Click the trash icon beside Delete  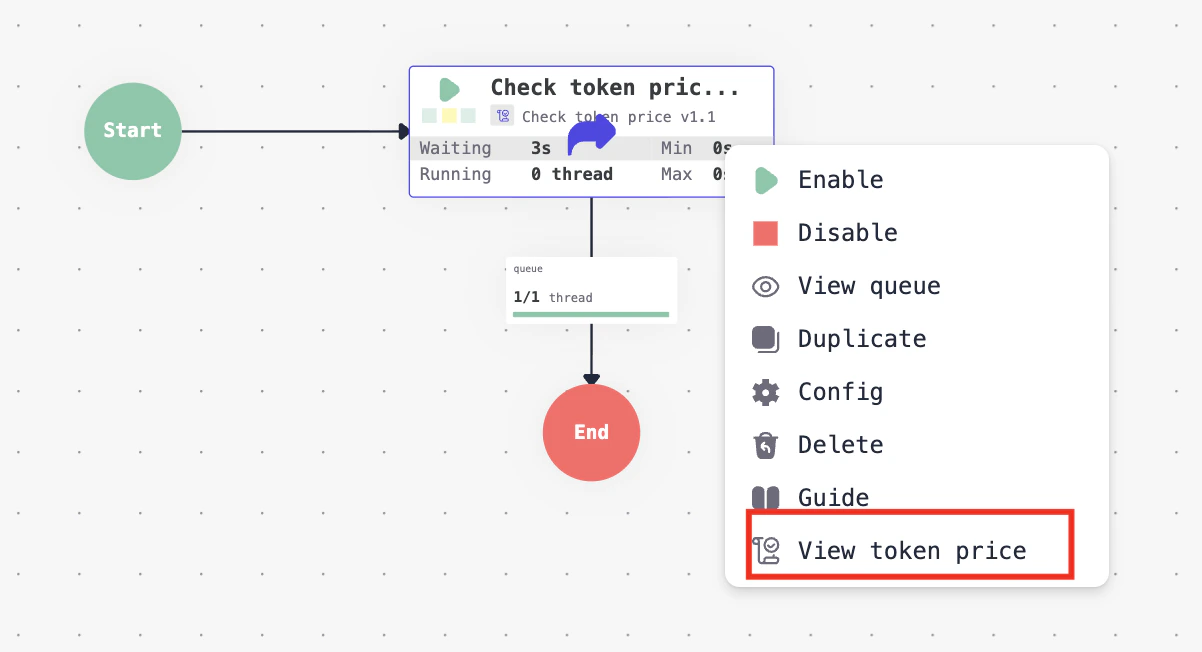click(765, 444)
